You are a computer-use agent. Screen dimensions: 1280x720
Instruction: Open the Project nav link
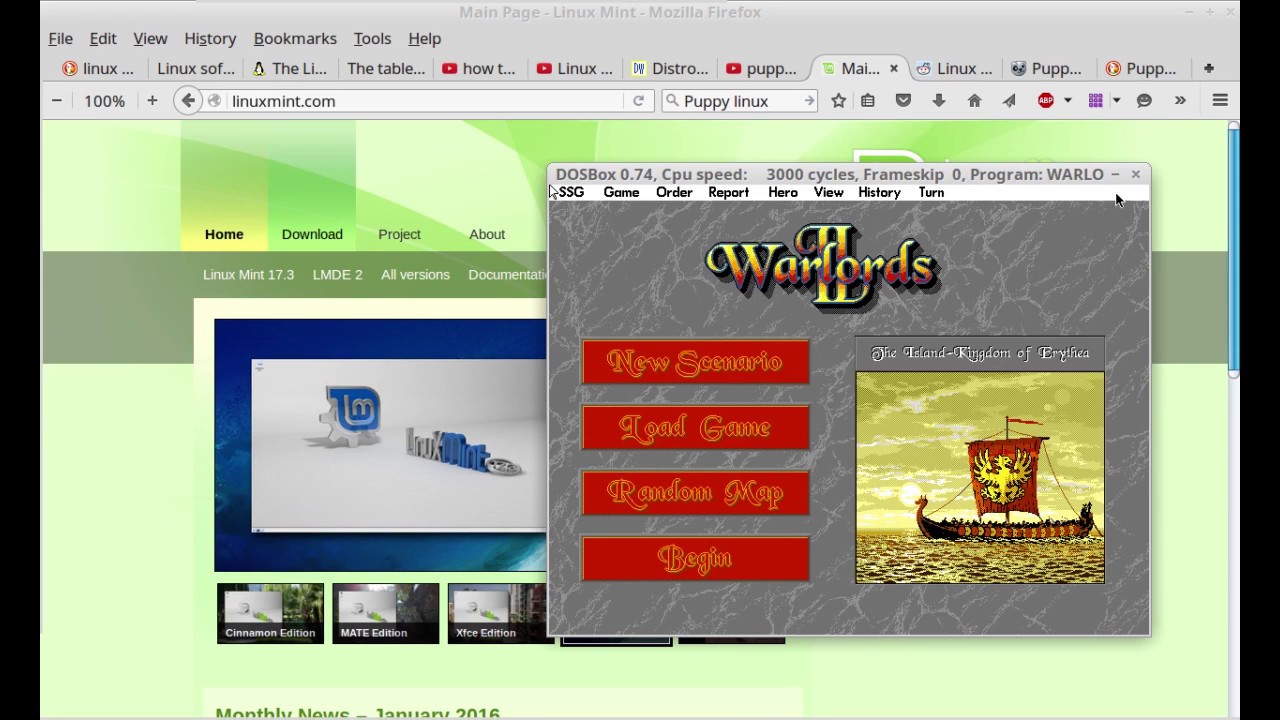click(399, 234)
